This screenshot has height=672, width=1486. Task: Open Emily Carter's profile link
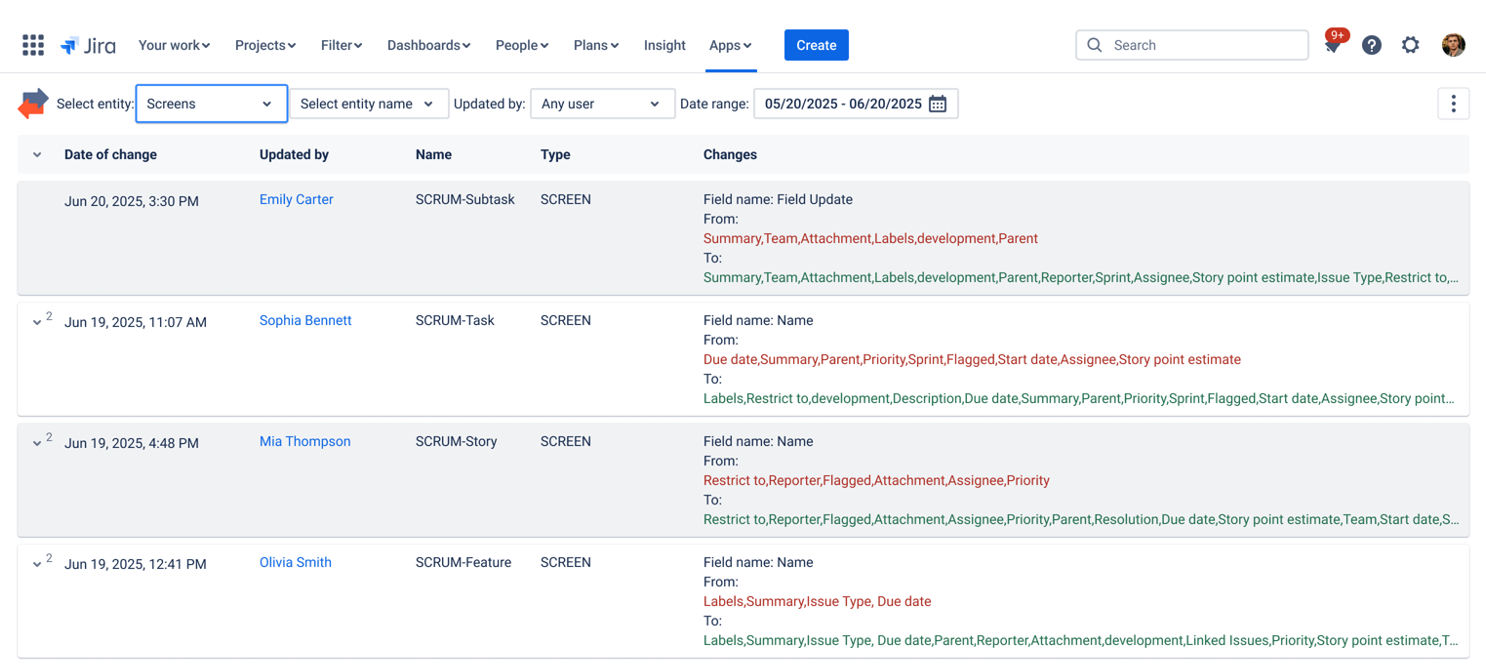click(x=295, y=199)
